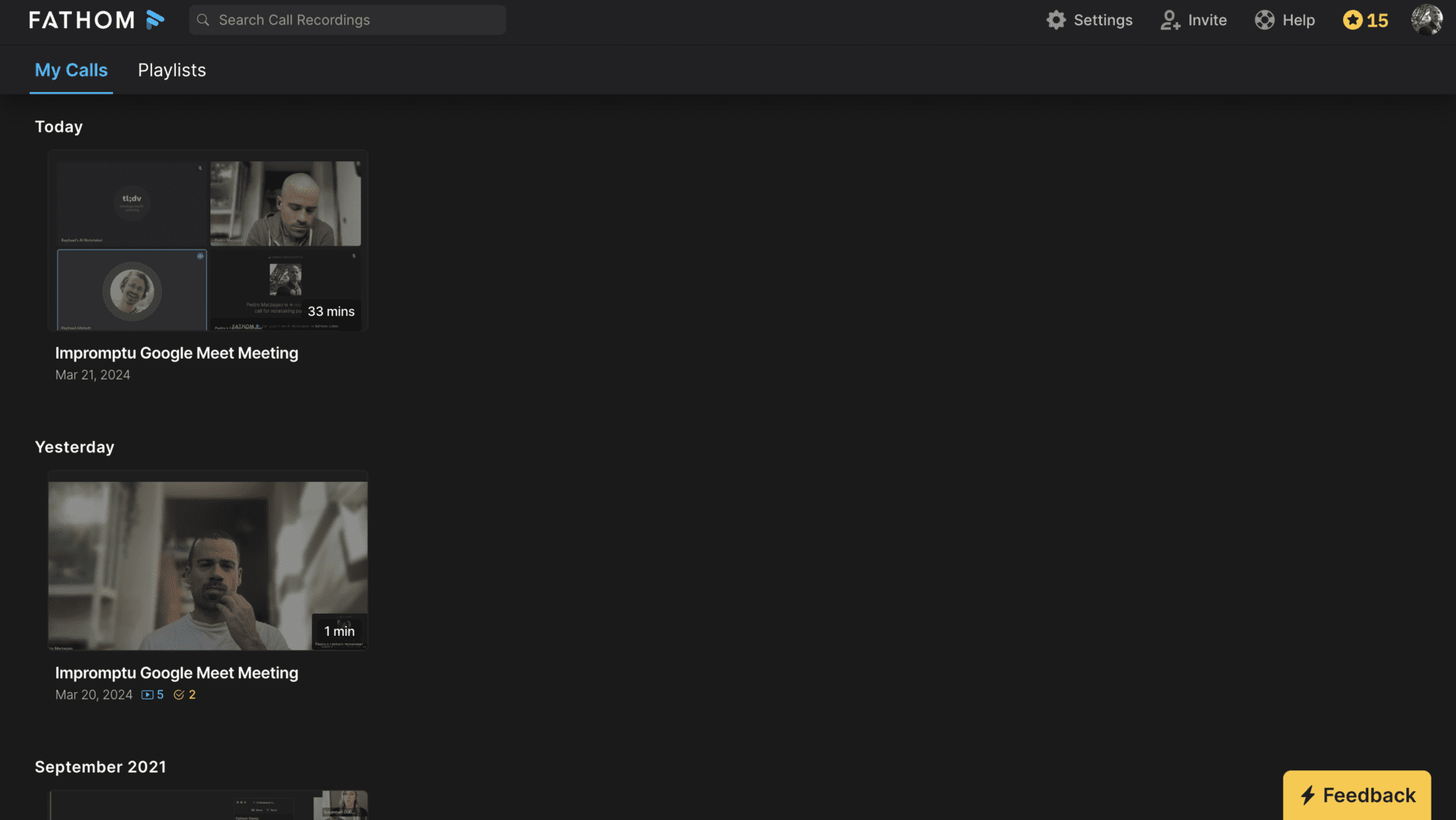
Task: Click the gold star points icon
Action: click(x=1353, y=20)
